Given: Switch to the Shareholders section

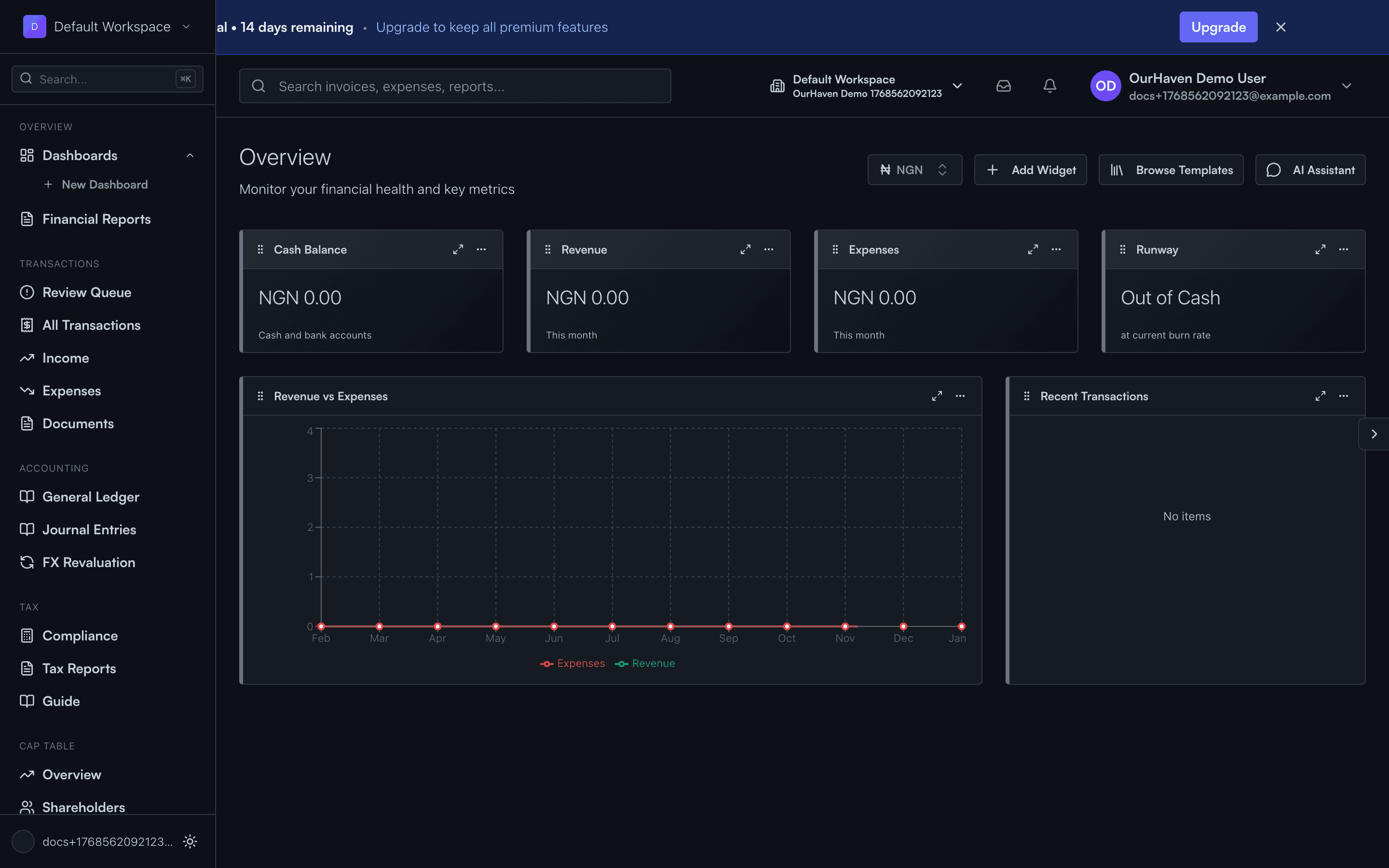Looking at the screenshot, I should [83, 807].
